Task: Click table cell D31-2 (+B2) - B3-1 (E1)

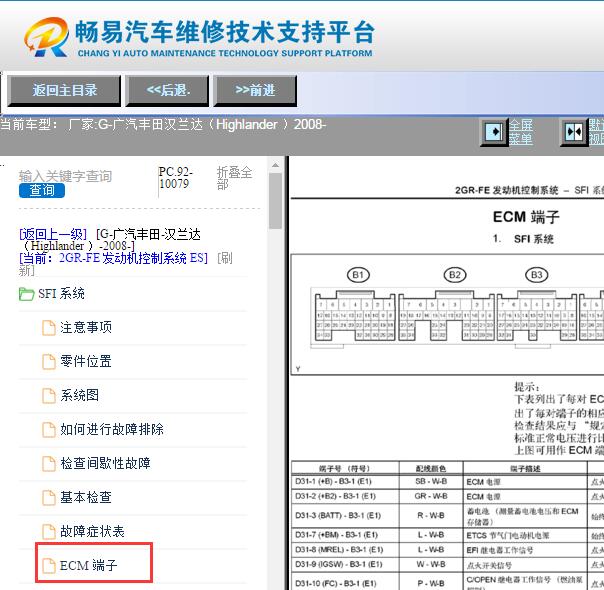Action: (x=346, y=496)
